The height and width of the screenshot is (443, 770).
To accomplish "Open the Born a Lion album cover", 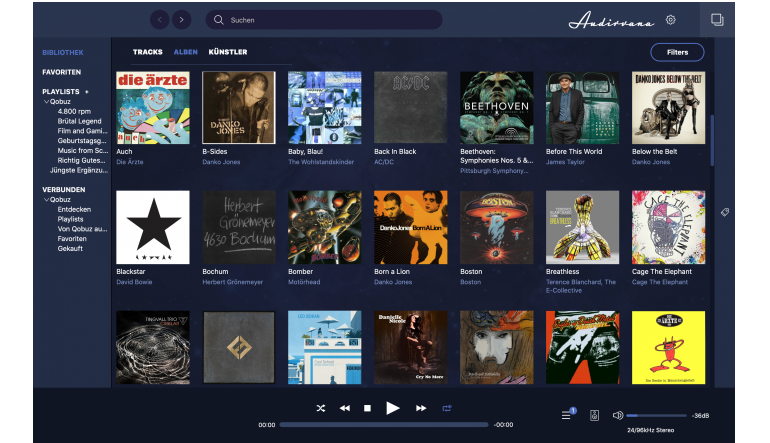I will click(x=411, y=227).
